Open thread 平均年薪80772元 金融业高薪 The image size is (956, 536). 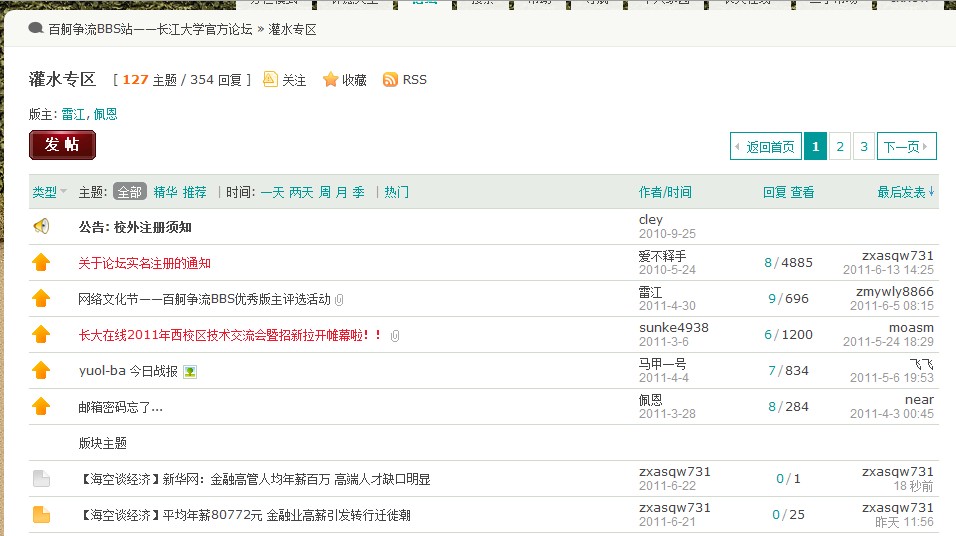[244, 515]
